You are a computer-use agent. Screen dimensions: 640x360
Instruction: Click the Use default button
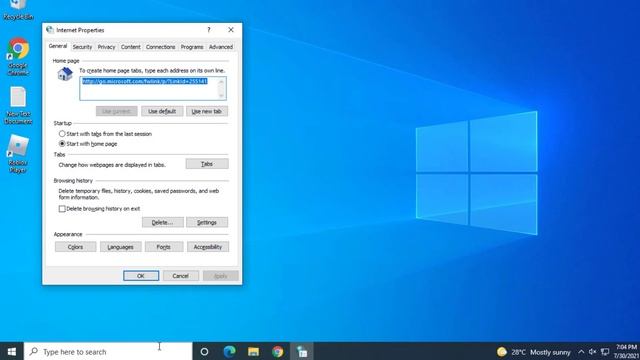162,111
